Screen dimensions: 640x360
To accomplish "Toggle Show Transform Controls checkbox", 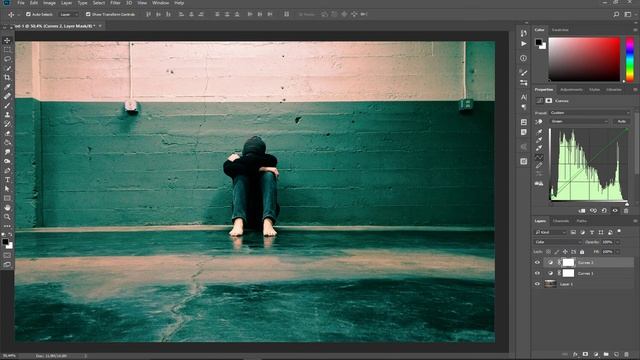I will (88, 14).
